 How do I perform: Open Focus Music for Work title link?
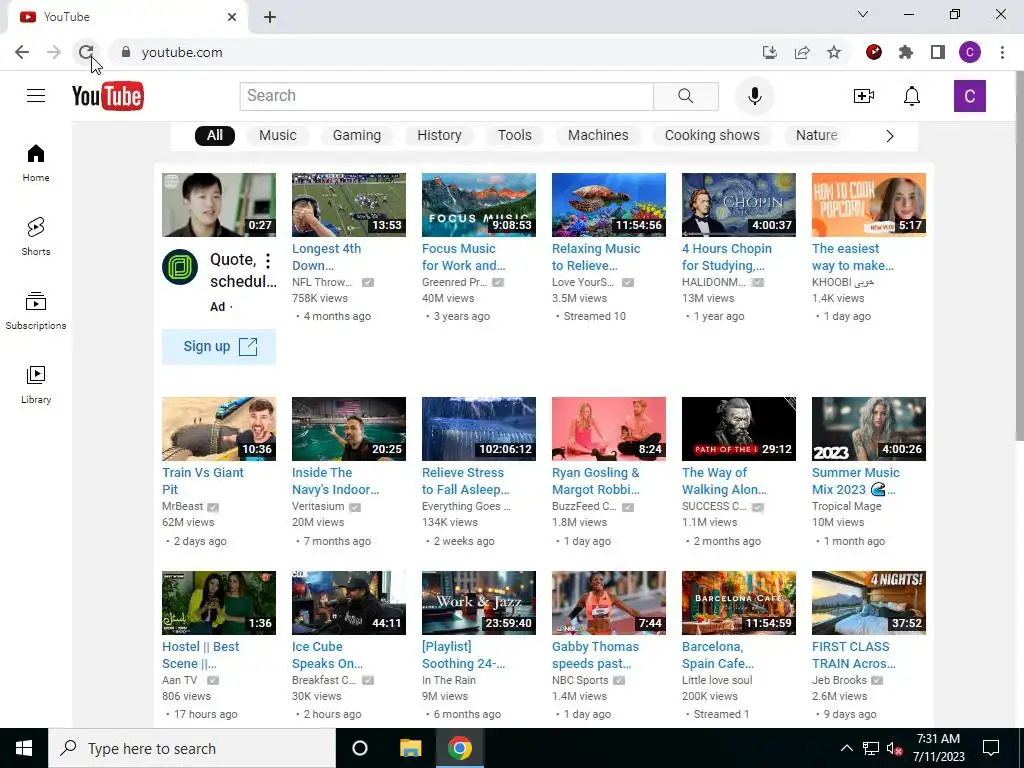pyautogui.click(x=464, y=257)
